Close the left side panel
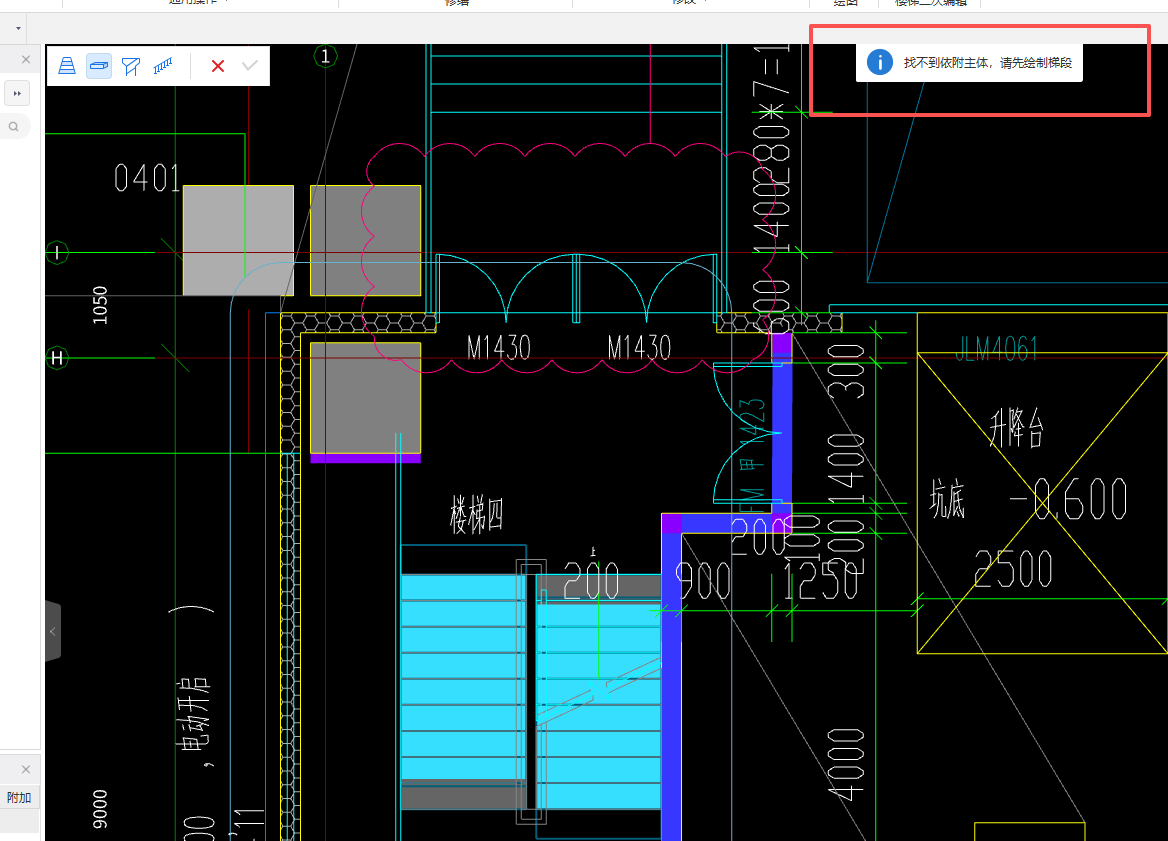 click(x=26, y=60)
